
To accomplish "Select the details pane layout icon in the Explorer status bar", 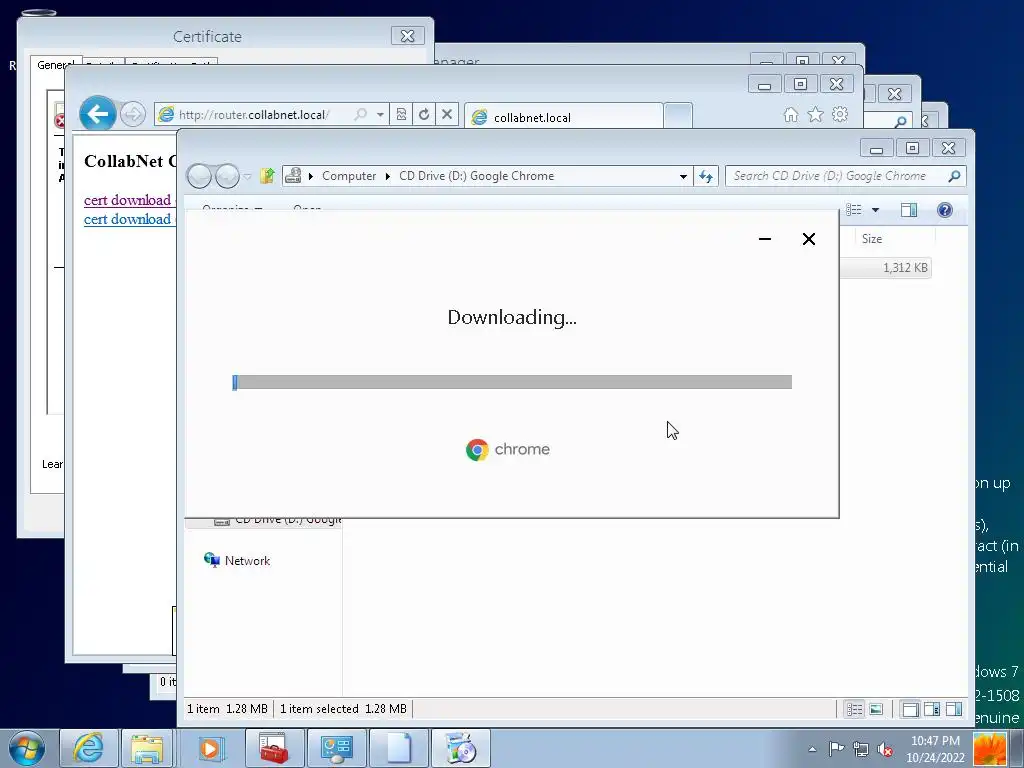I will tap(932, 709).
